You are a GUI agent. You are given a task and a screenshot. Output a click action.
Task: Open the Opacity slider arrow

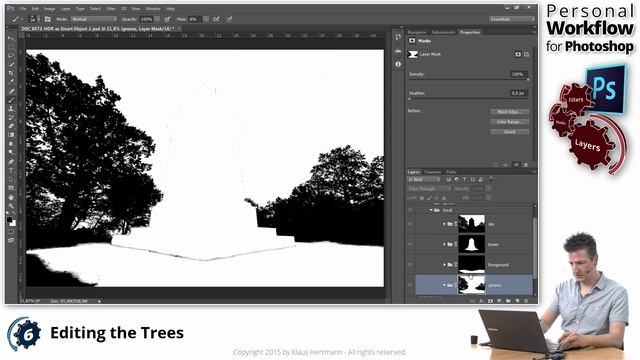(x=157, y=19)
